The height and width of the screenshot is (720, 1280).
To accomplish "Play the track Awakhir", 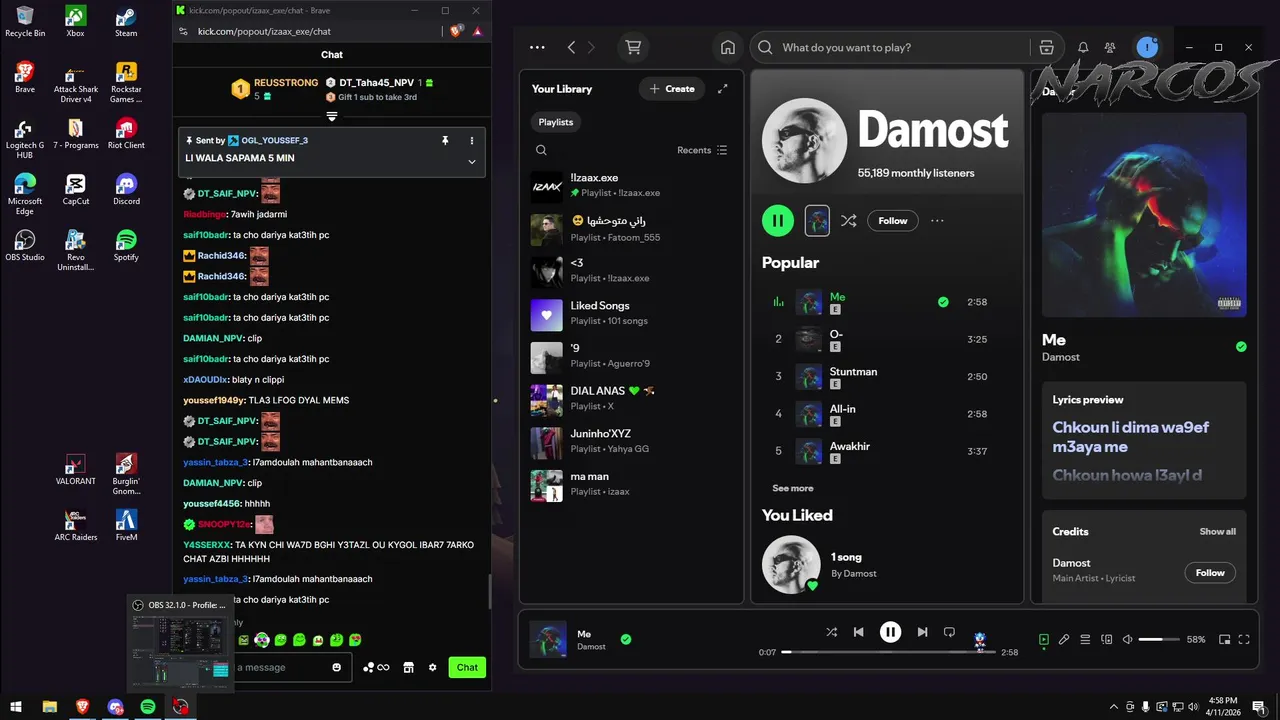I will pyautogui.click(x=885, y=451).
